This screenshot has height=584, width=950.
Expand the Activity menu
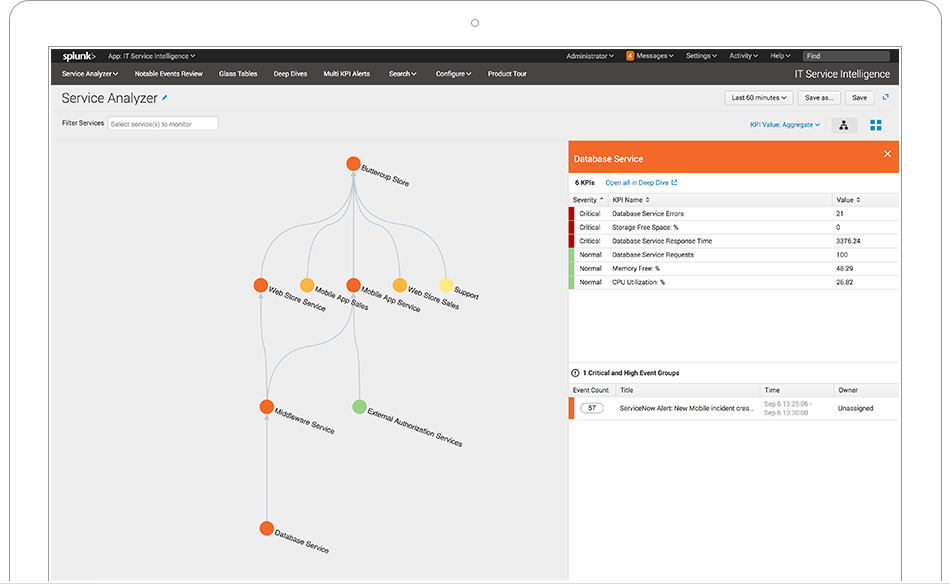click(x=743, y=56)
